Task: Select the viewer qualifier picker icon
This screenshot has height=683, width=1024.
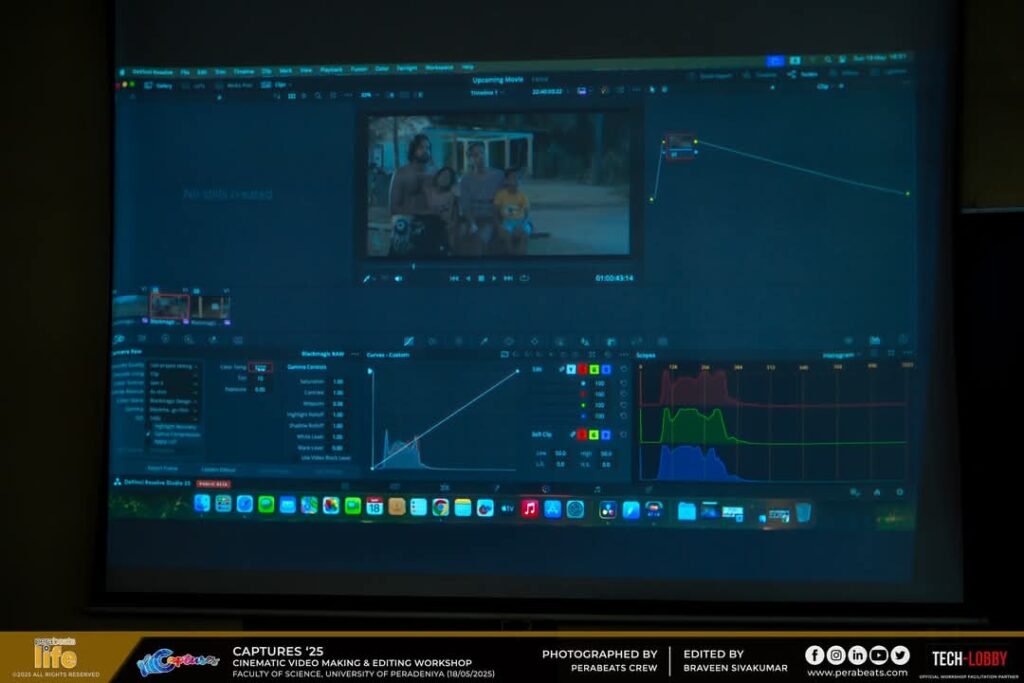Action: (366, 278)
